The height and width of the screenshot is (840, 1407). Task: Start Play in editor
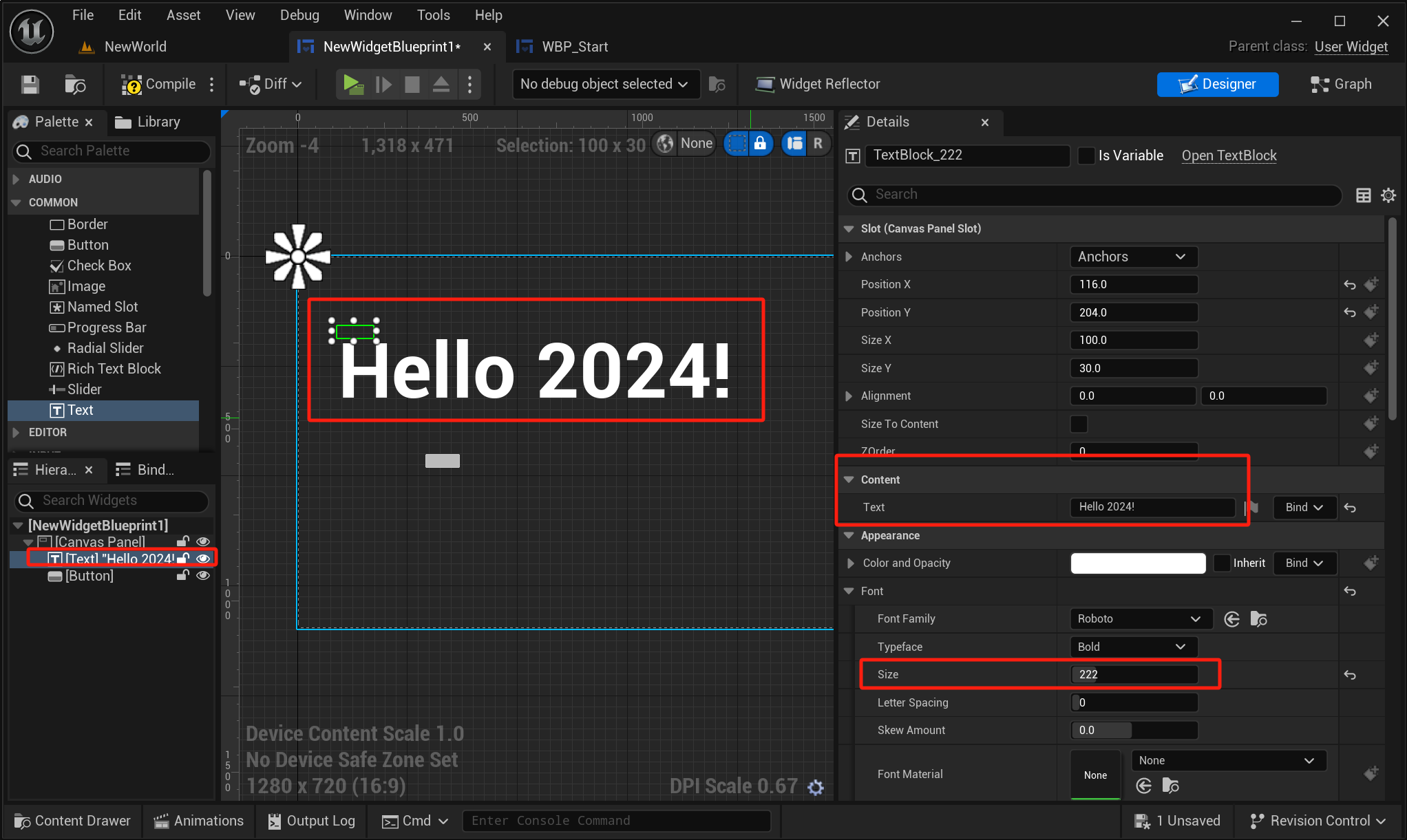353,85
